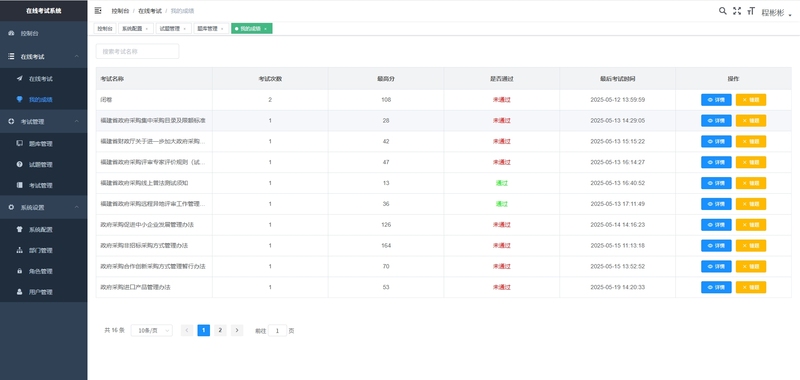Click the timestamp 2025-05-12 13:59:59
The width and height of the screenshot is (800, 380).
(x=617, y=100)
